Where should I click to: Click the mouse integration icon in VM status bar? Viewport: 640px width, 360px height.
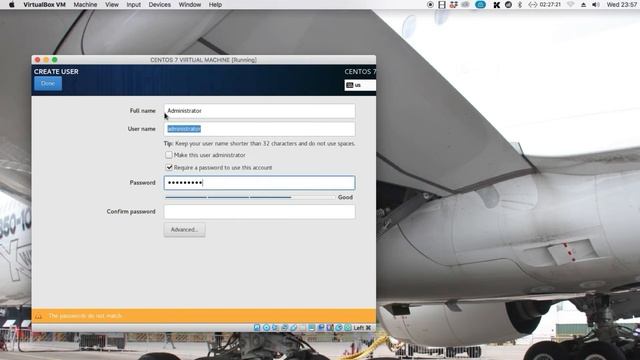coord(338,327)
